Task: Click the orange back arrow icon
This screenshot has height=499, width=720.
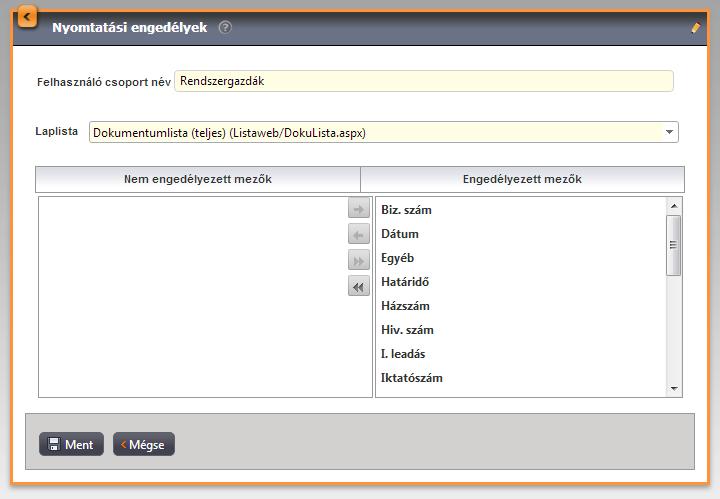Action: tap(27, 17)
